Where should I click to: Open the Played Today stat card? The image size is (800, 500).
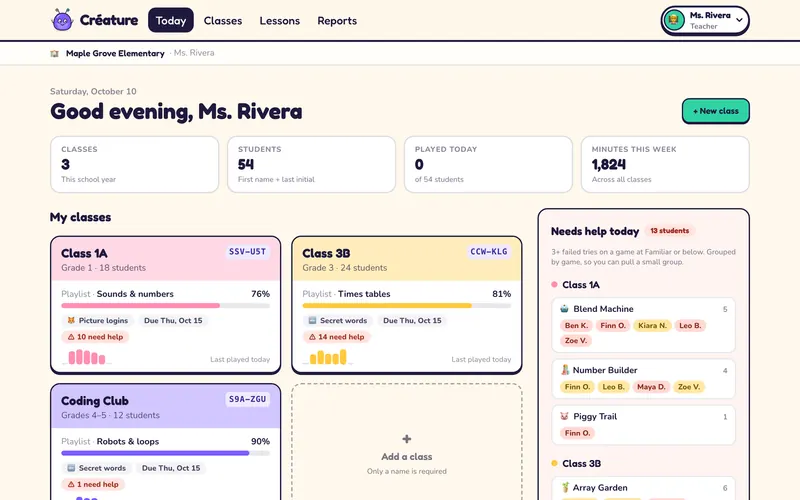488,164
